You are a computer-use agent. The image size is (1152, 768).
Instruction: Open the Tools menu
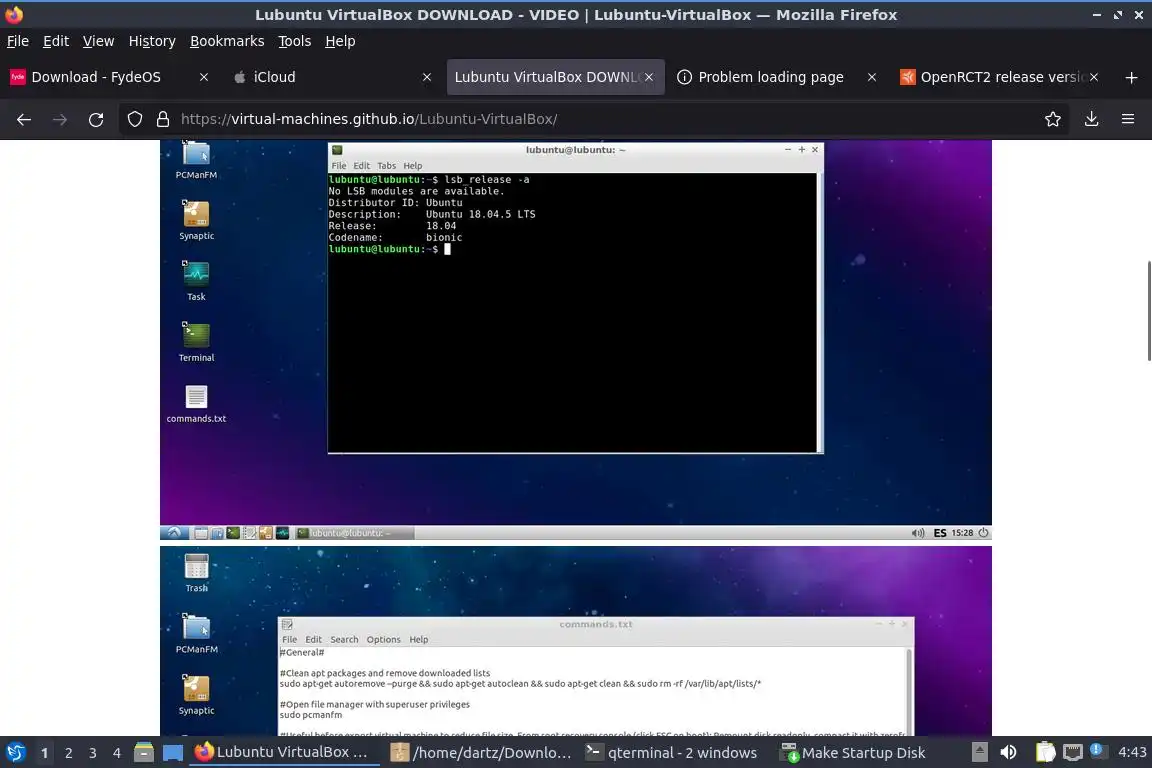(295, 41)
